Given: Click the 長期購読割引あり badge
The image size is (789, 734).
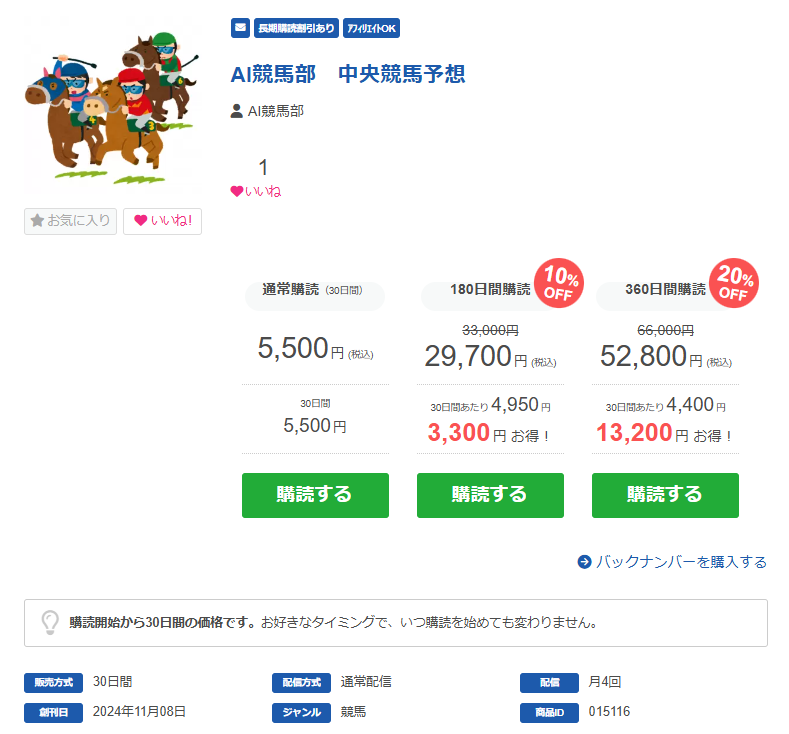Looking at the screenshot, I should tap(296, 28).
